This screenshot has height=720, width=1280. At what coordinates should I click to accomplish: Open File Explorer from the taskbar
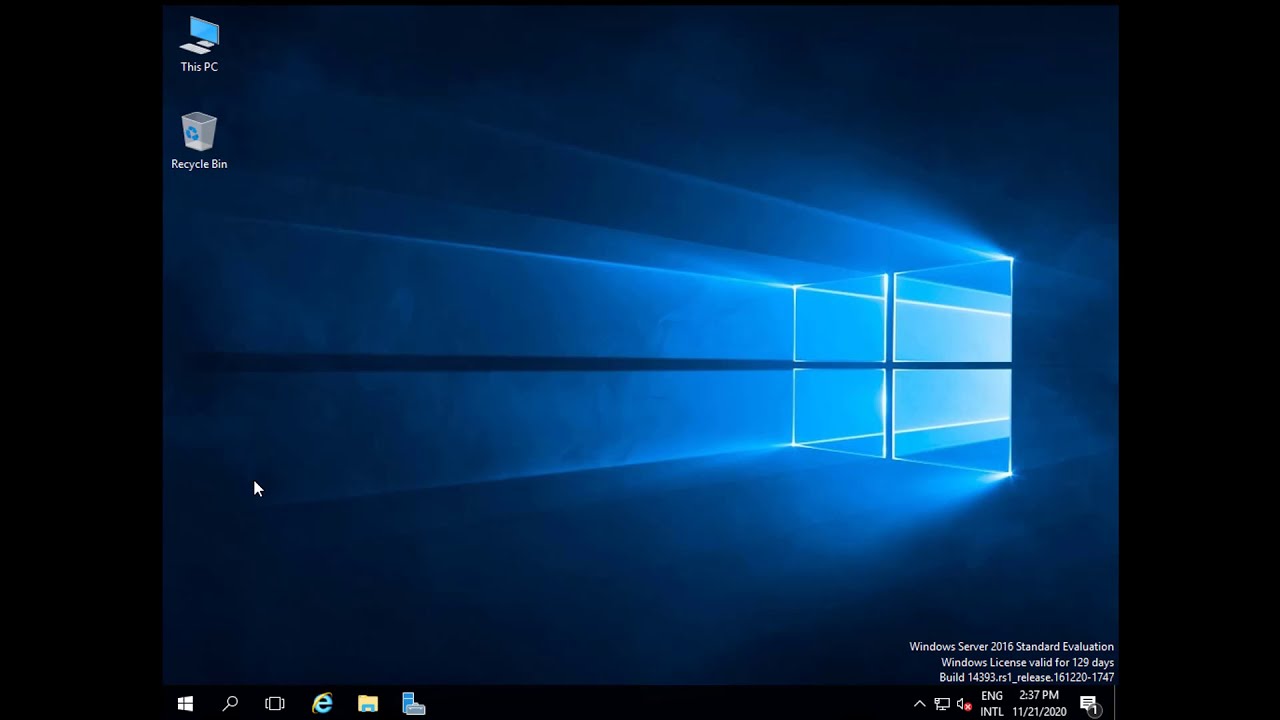pos(368,704)
